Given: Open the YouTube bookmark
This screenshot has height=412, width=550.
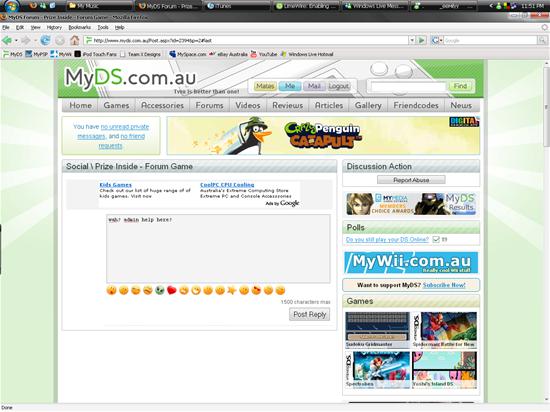Looking at the screenshot, I should click(x=264, y=54).
